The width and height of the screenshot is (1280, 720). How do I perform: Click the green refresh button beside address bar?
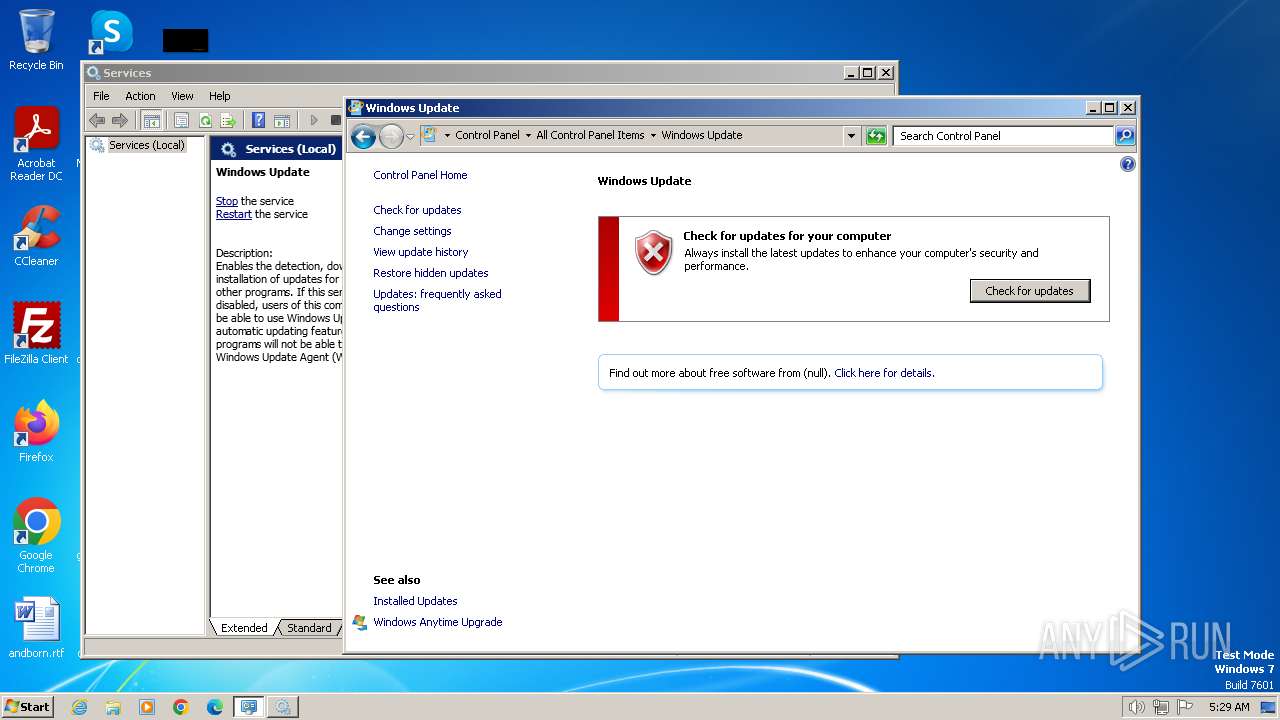[x=876, y=136]
